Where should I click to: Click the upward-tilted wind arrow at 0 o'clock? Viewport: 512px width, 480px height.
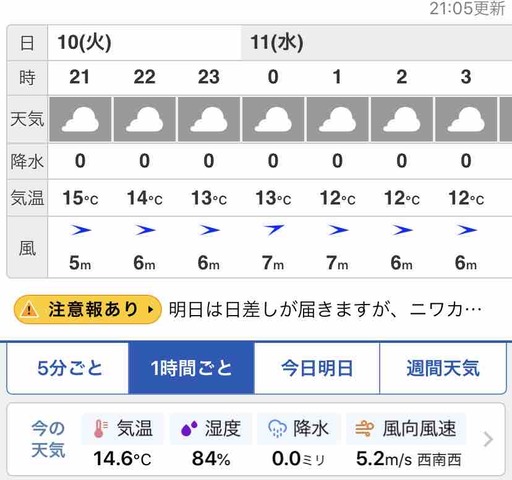pos(273,229)
